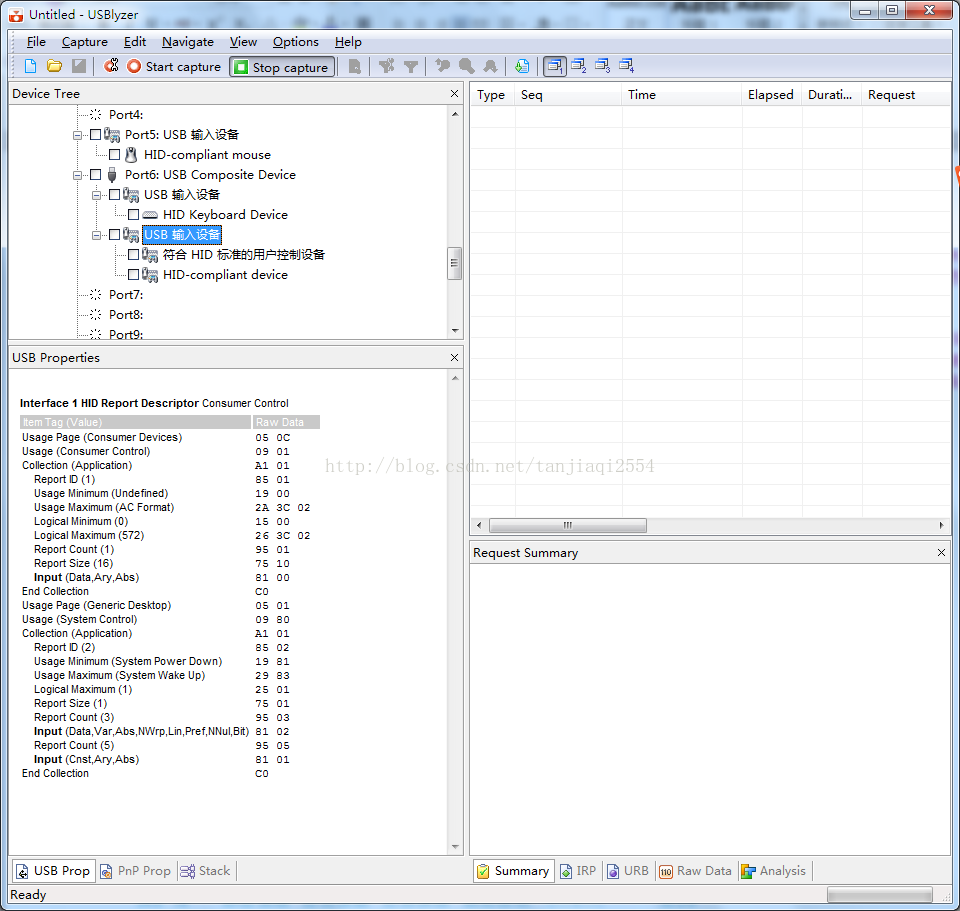Viewport: 960px width, 911px height.
Task: Close the Device Tree panel
Action: tap(454, 94)
